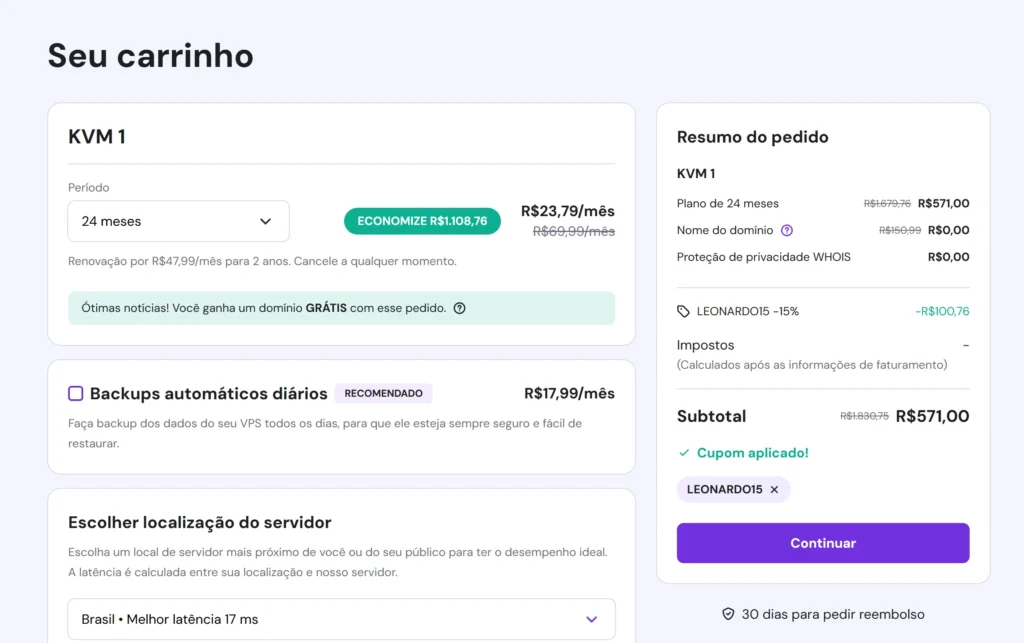Click shield icon beside 30-day refund text
The height and width of the screenshot is (643, 1024).
click(728, 614)
